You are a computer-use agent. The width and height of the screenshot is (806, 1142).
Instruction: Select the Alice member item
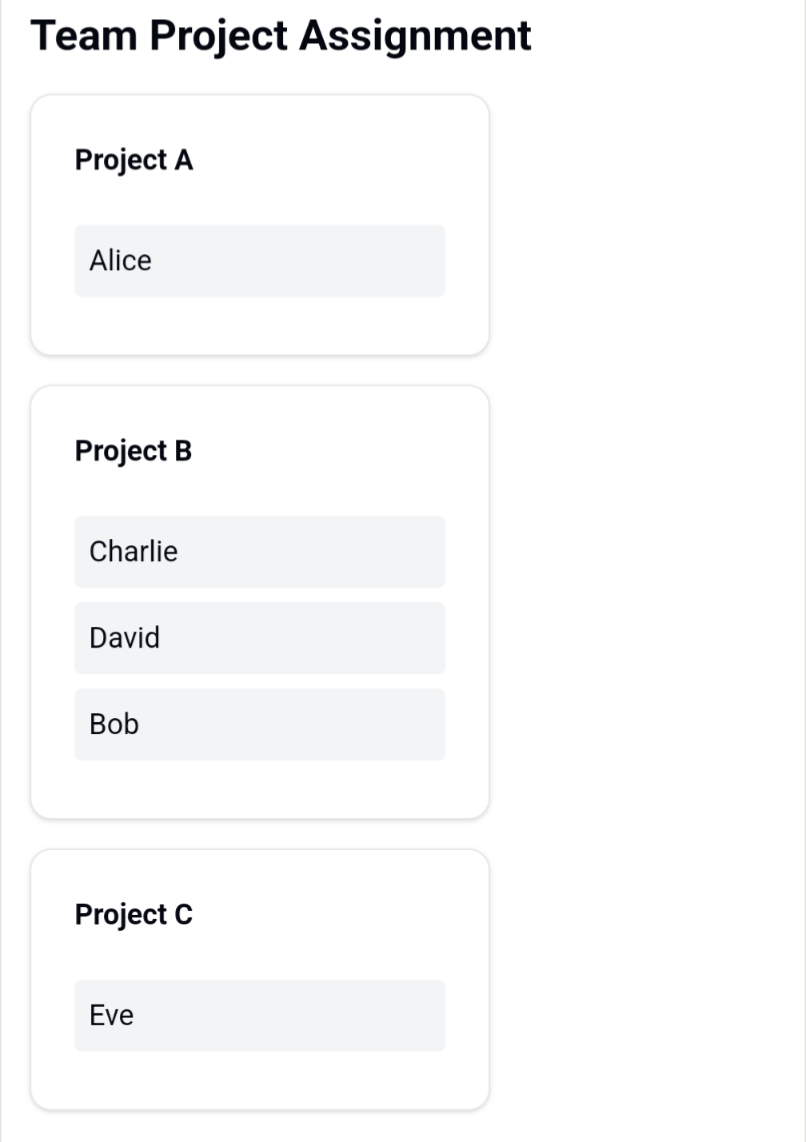coord(259,261)
